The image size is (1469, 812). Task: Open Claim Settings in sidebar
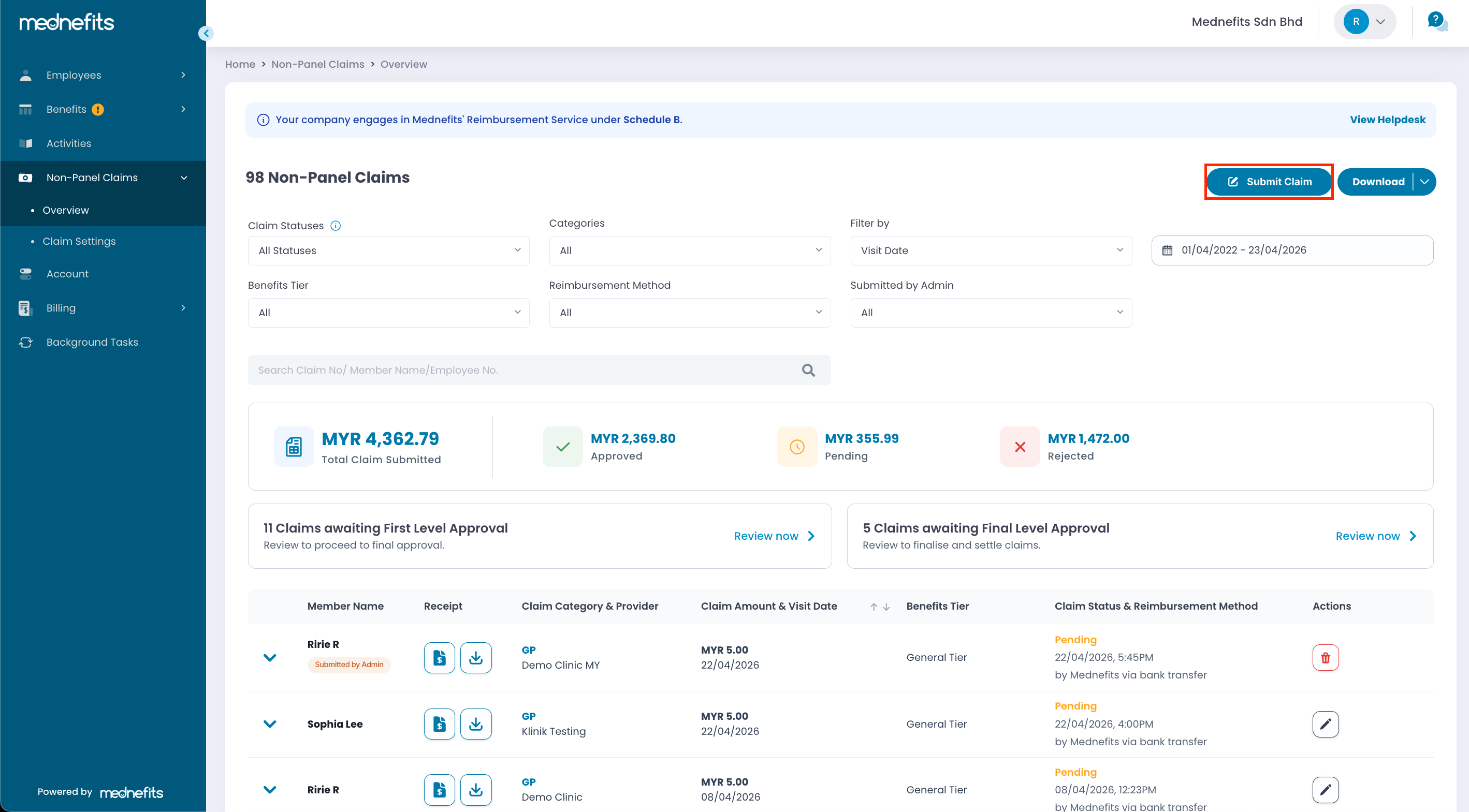coord(79,241)
